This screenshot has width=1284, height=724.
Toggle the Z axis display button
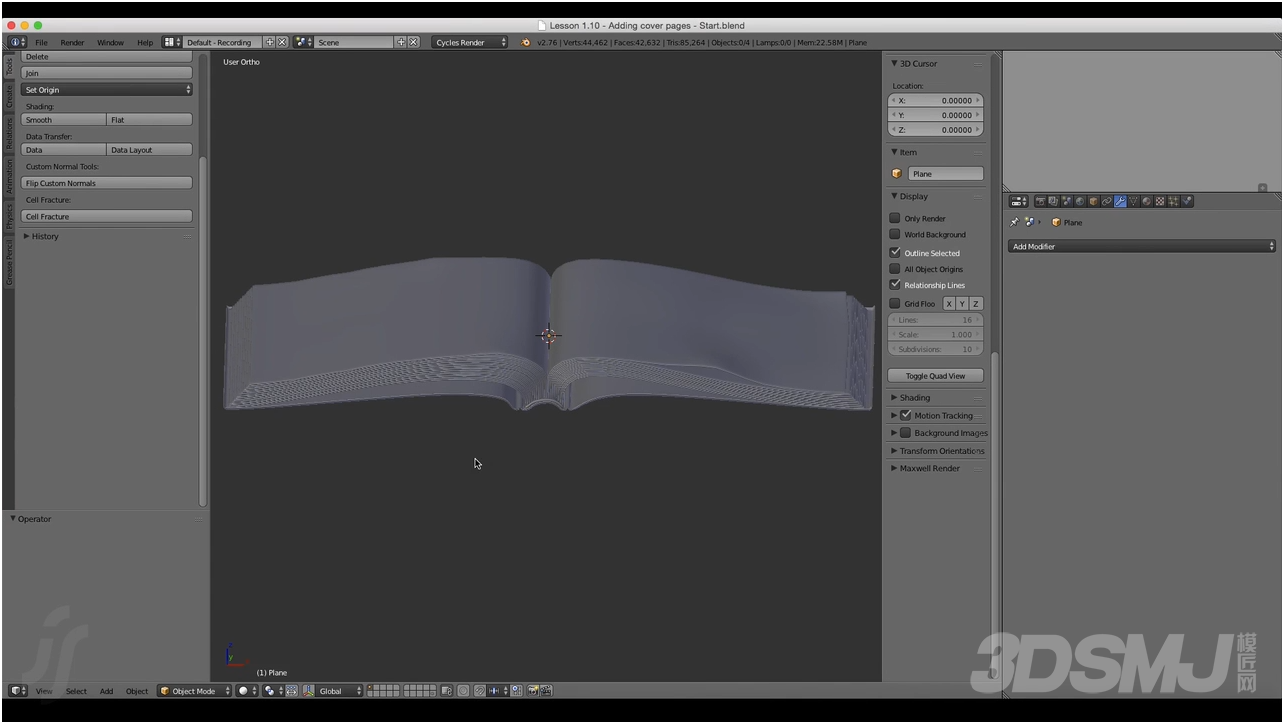pos(976,303)
